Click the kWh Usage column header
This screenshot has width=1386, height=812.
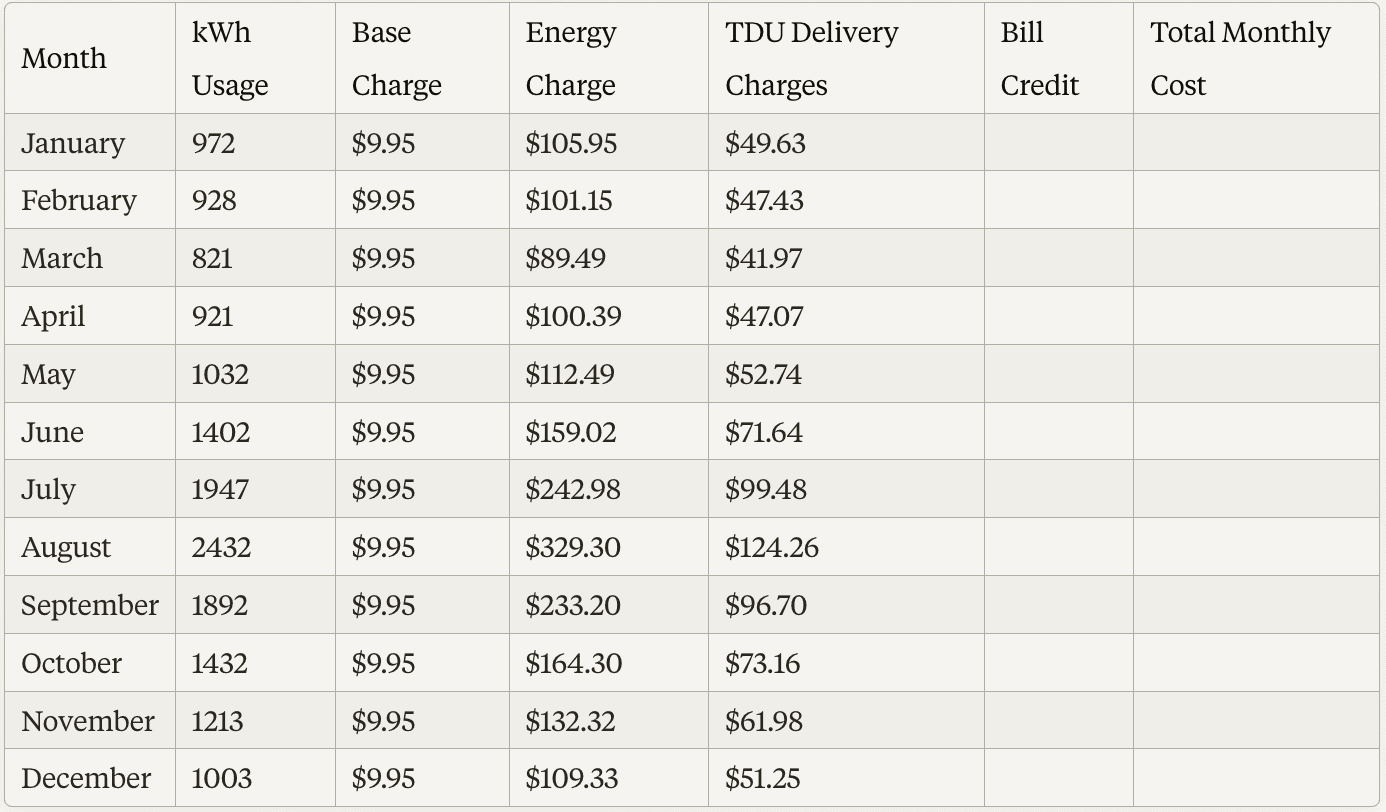point(230,59)
